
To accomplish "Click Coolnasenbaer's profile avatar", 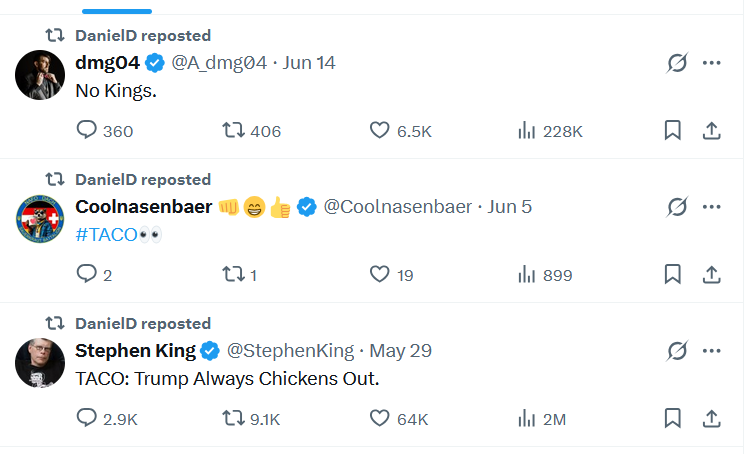I will [40, 219].
